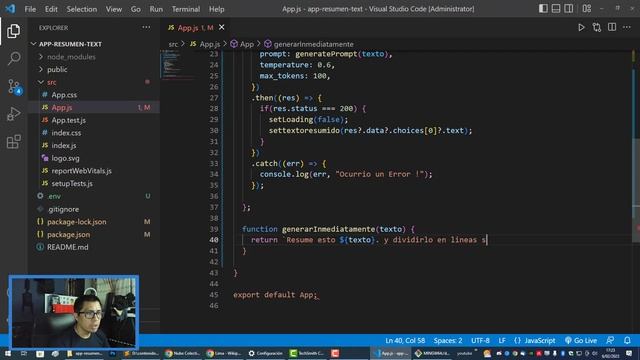
Task: Change end of line sequence LF
Action: pyautogui.click(x=502, y=340)
